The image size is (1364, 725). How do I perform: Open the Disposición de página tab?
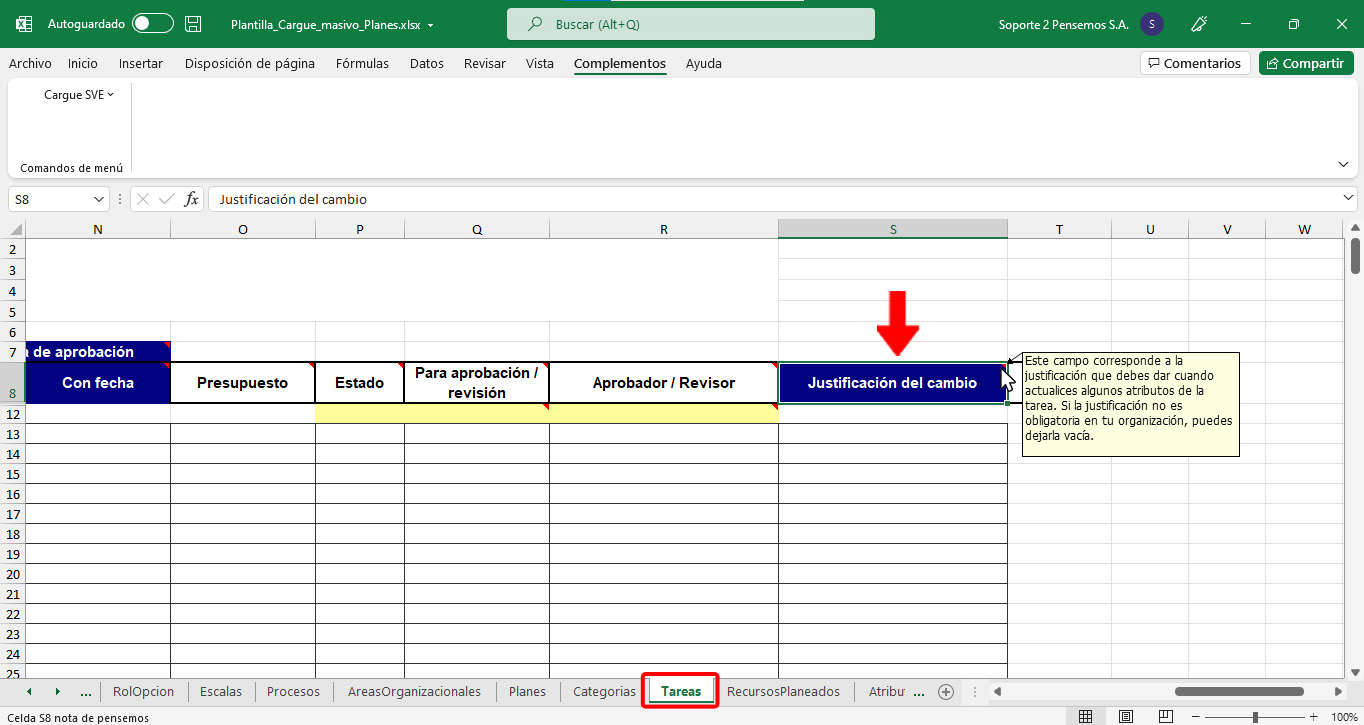tap(250, 63)
